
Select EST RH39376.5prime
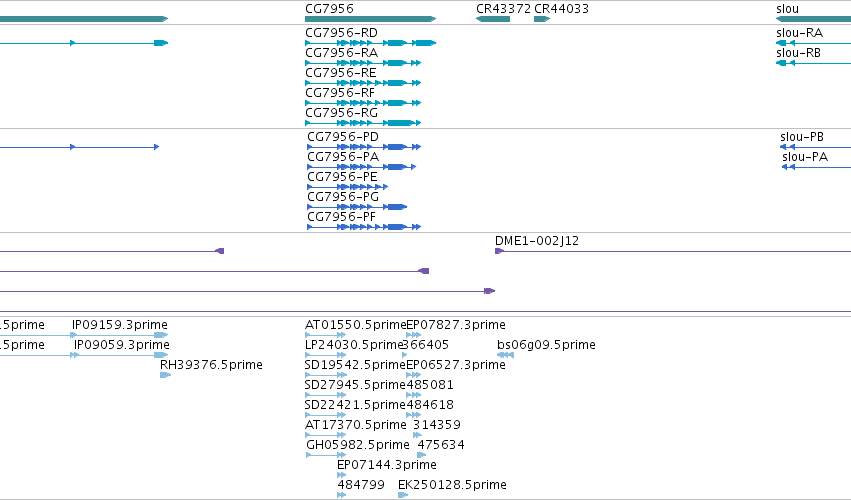166,375
